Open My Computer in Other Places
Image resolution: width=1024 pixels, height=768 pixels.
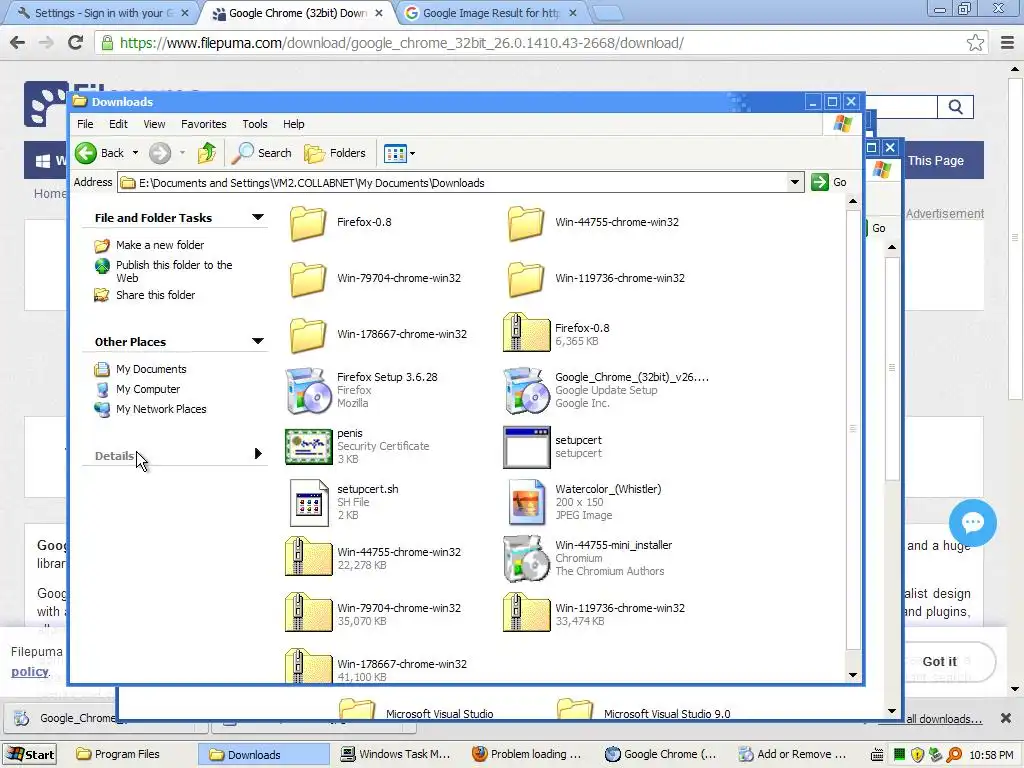[148, 389]
